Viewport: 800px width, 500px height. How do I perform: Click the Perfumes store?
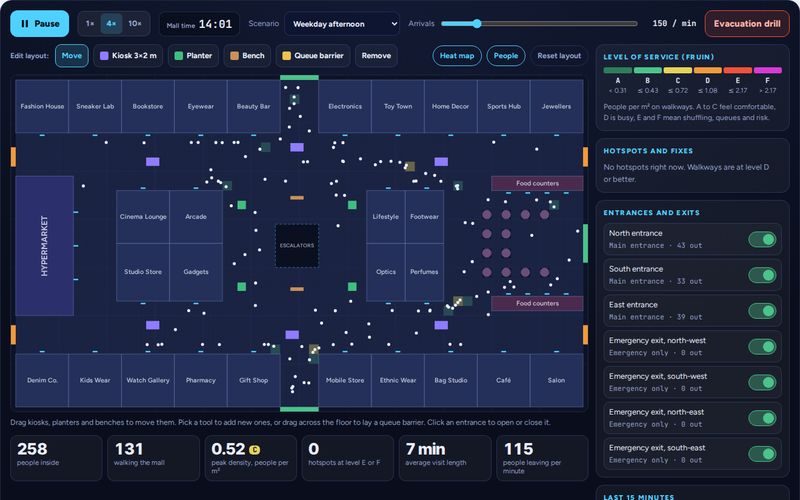click(424, 272)
